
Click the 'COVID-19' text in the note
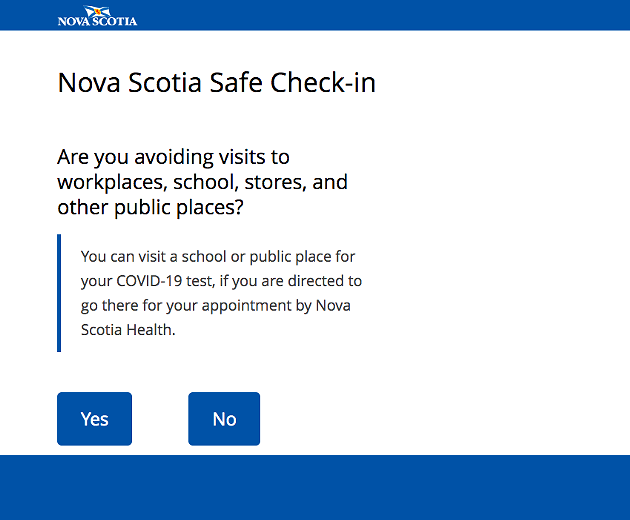[149, 281]
